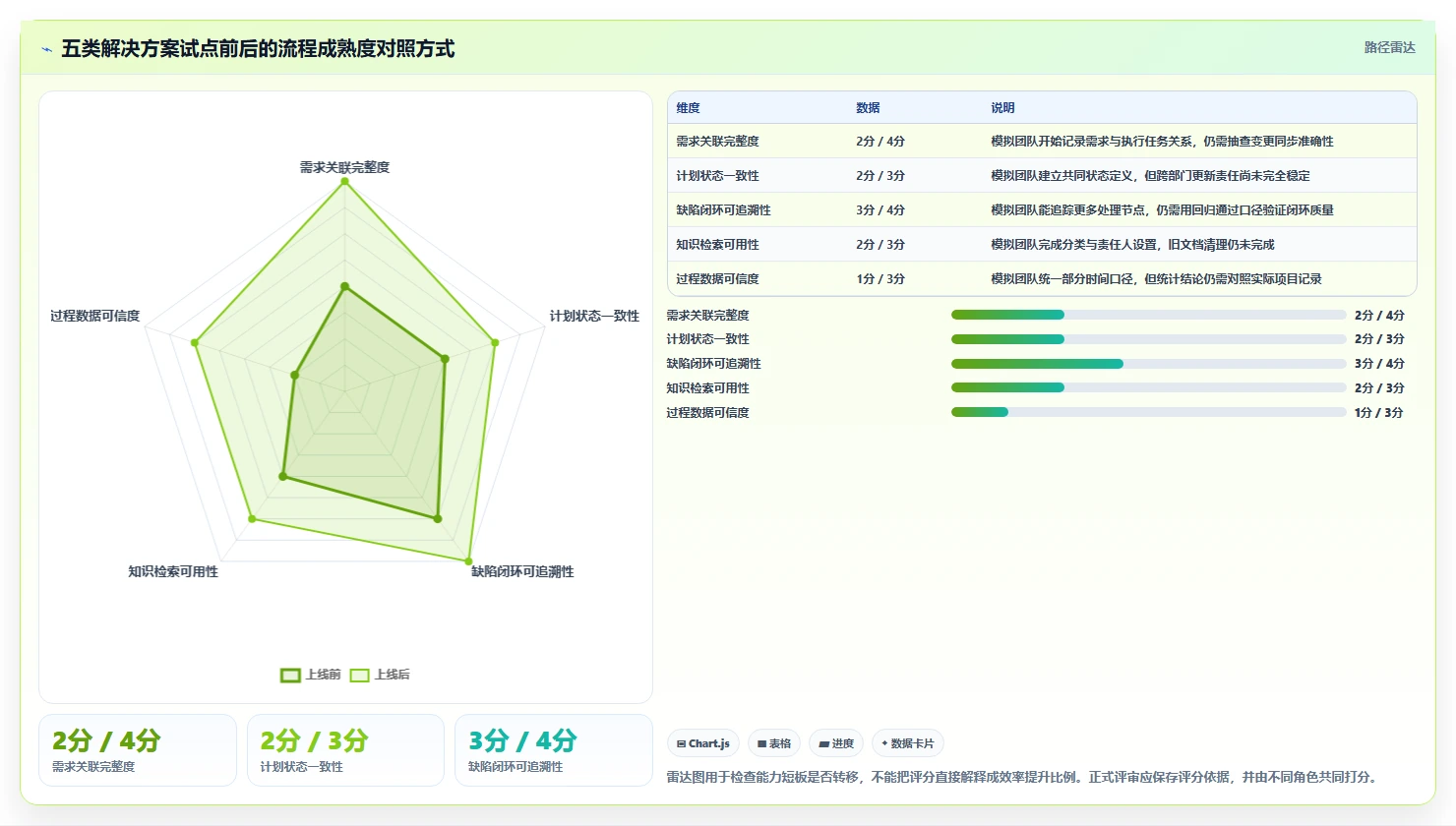
Task: Click the 上线后 data point at 缺陷闭环可追溯性 vertex
Action: coord(468,561)
